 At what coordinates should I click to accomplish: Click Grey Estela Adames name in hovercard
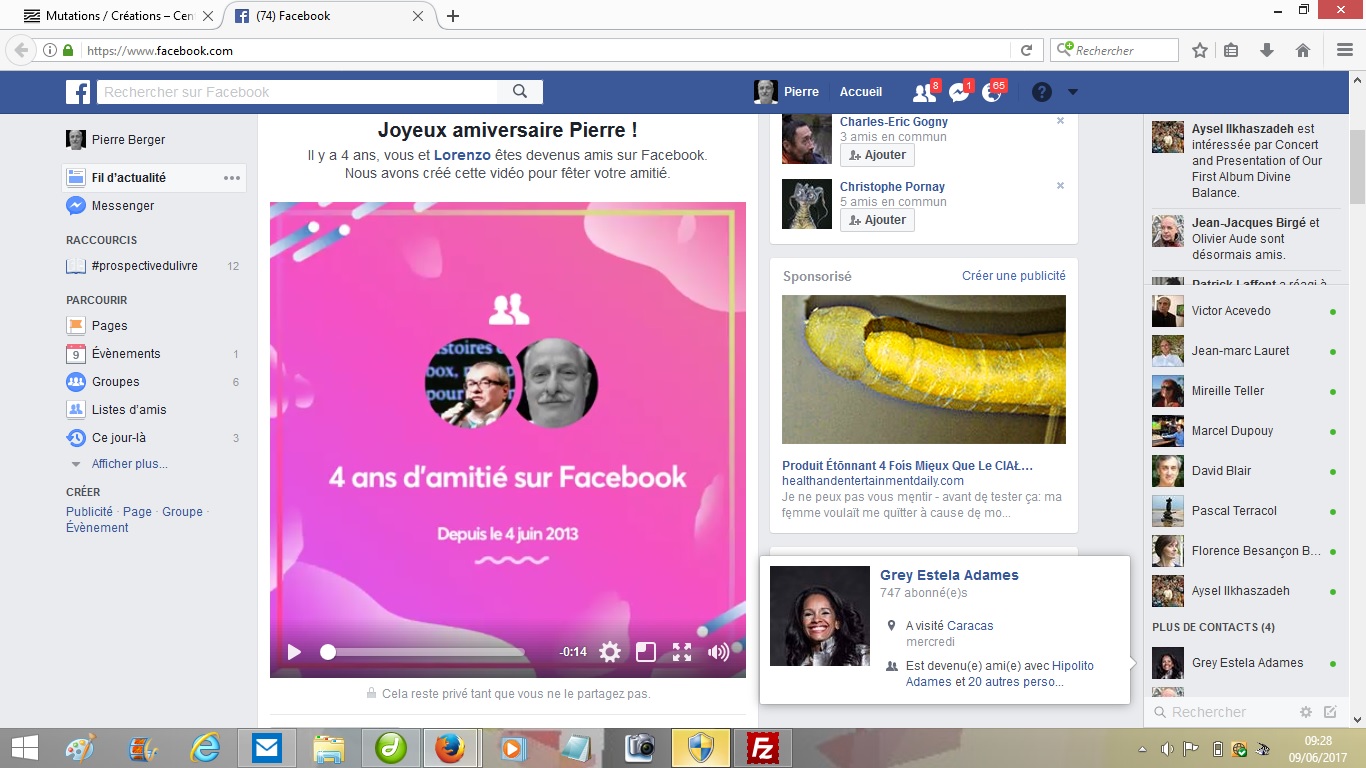click(x=949, y=575)
